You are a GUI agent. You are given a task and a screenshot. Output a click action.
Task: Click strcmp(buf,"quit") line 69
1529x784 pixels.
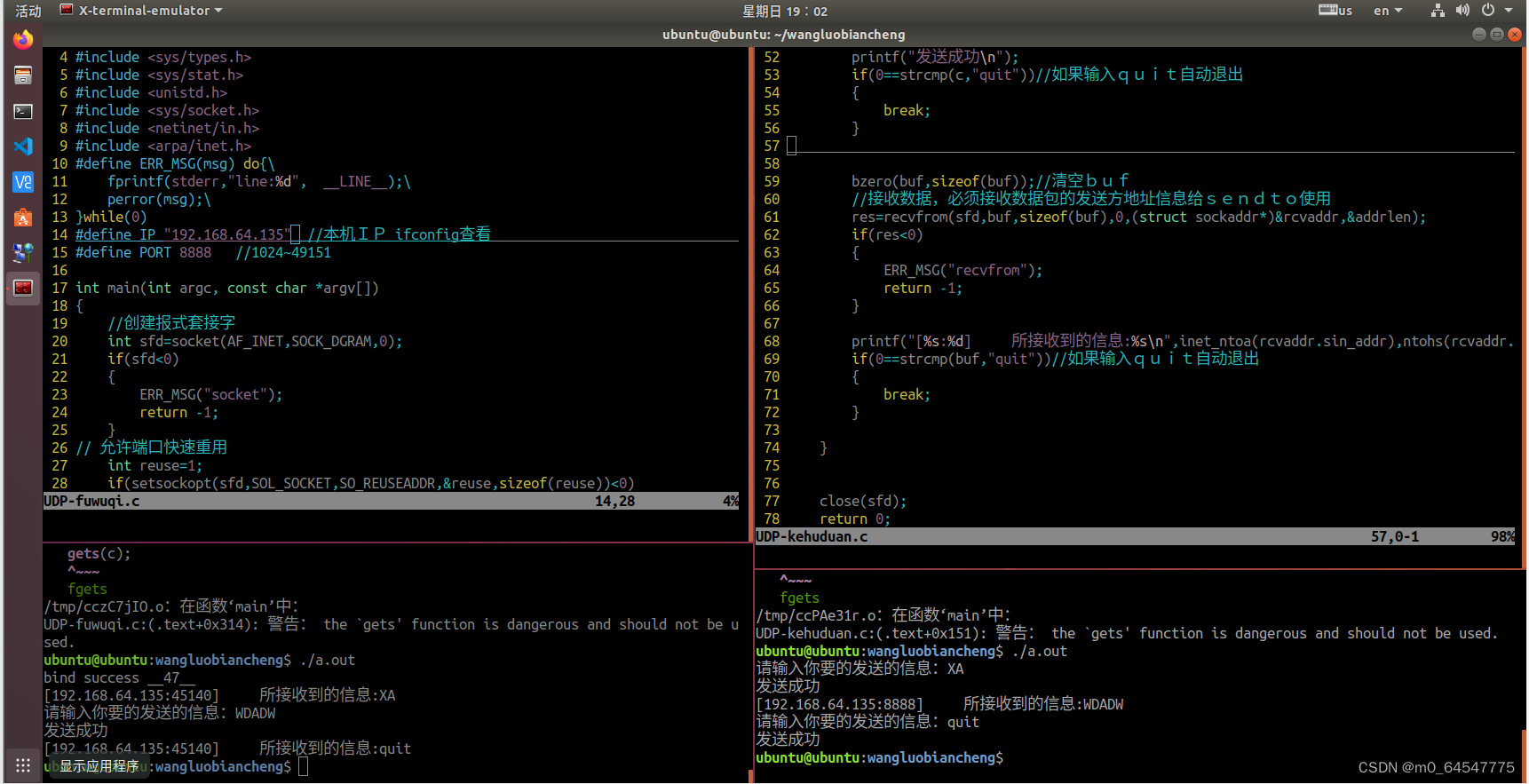click(x=1056, y=359)
